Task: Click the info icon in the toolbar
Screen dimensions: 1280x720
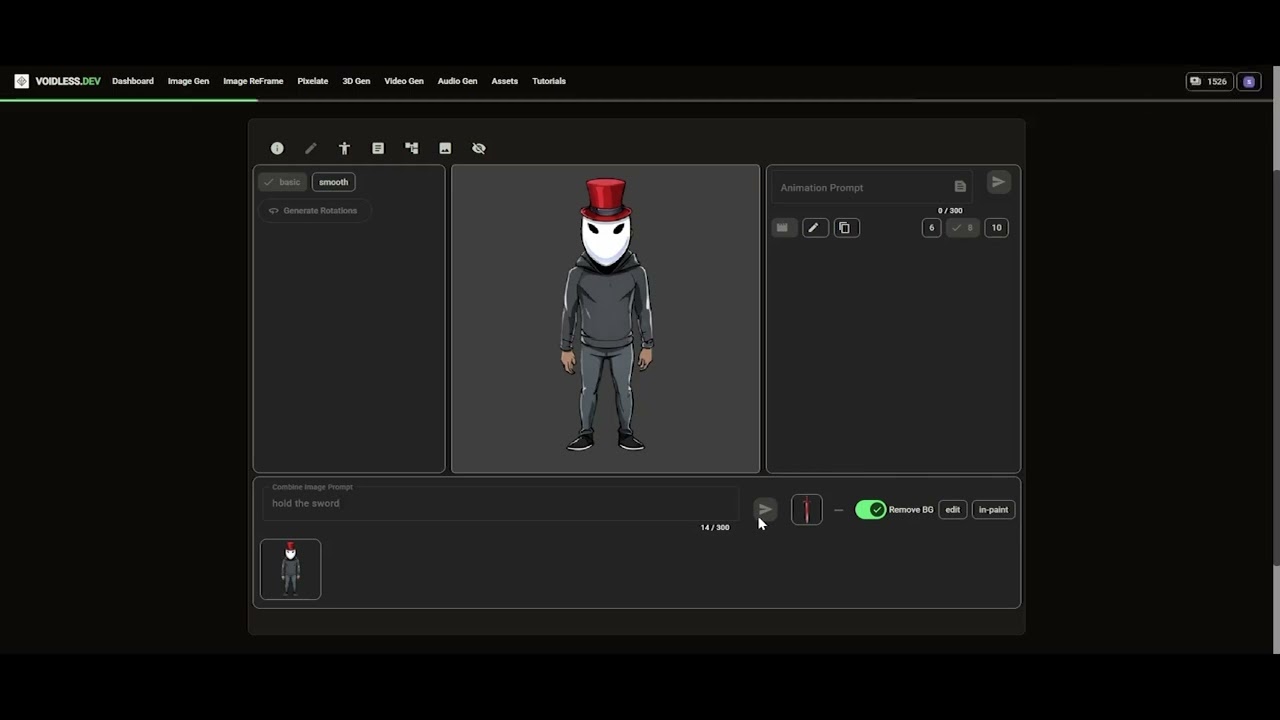Action: pyautogui.click(x=277, y=148)
